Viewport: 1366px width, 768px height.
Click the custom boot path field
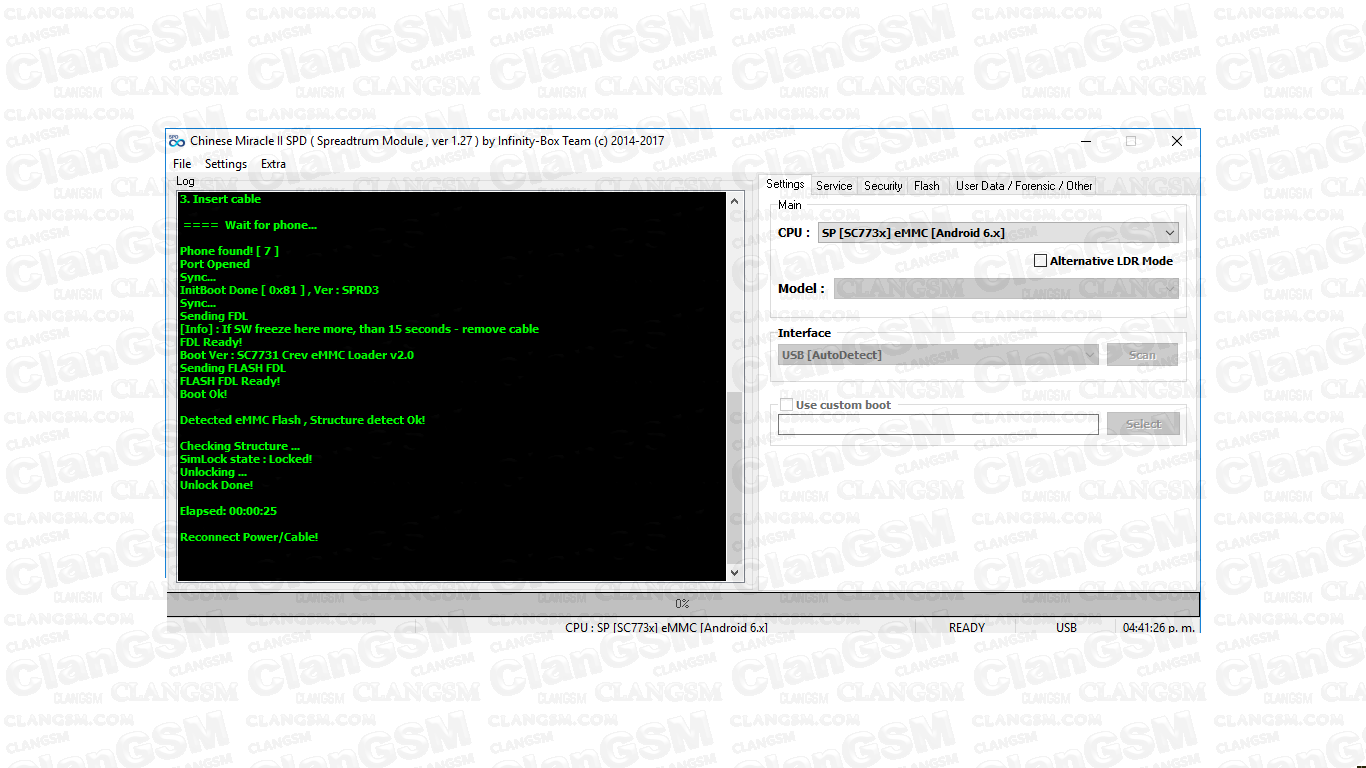(938, 424)
